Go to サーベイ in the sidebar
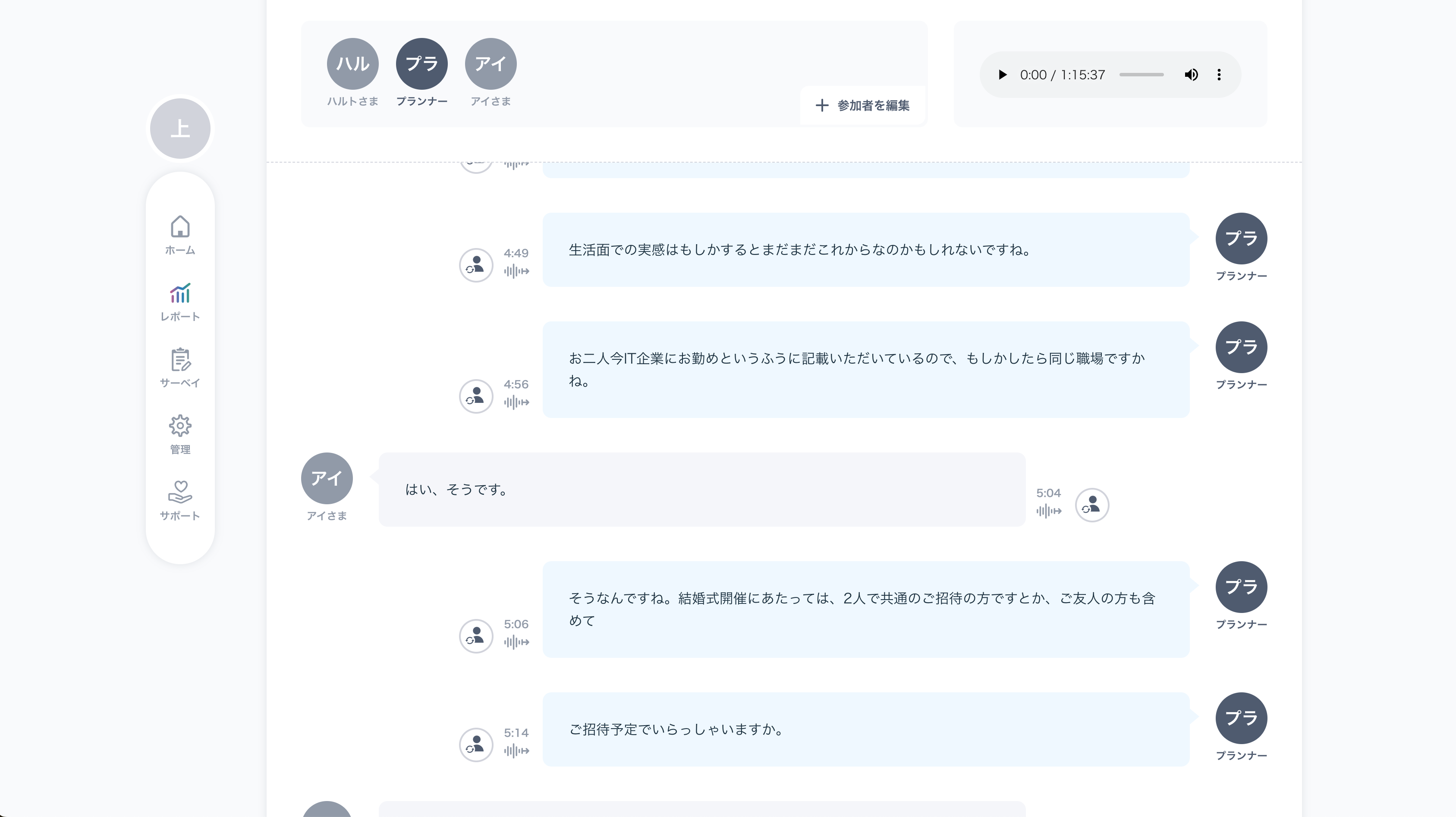This screenshot has height=817, width=1456. click(180, 368)
